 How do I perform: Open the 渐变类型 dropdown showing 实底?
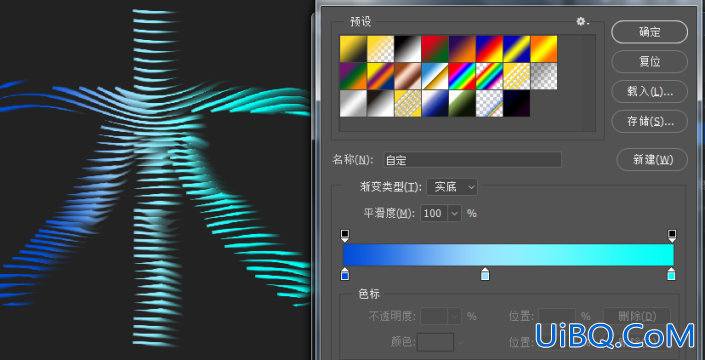(452, 187)
